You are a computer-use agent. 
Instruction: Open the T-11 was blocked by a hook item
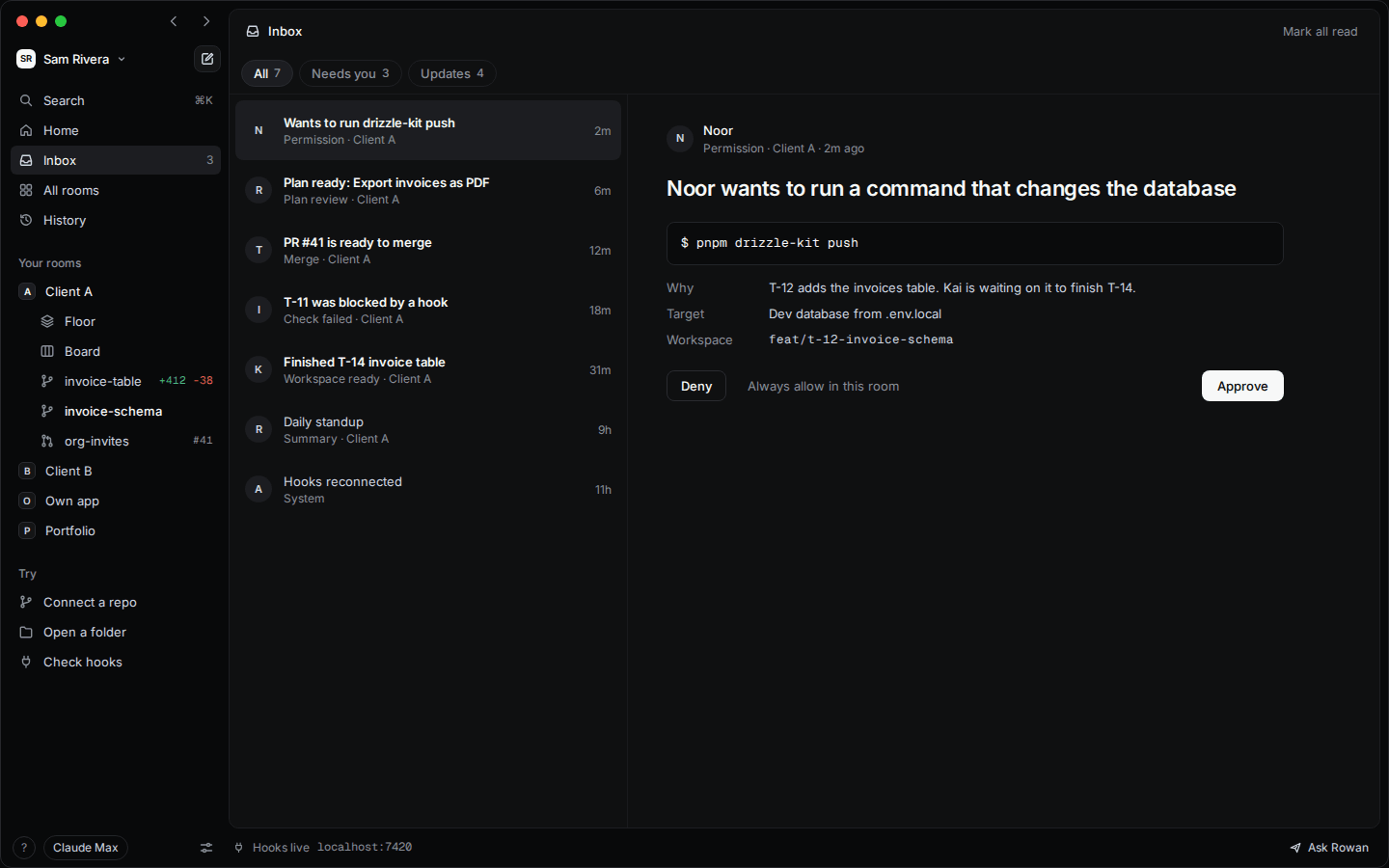point(428,311)
